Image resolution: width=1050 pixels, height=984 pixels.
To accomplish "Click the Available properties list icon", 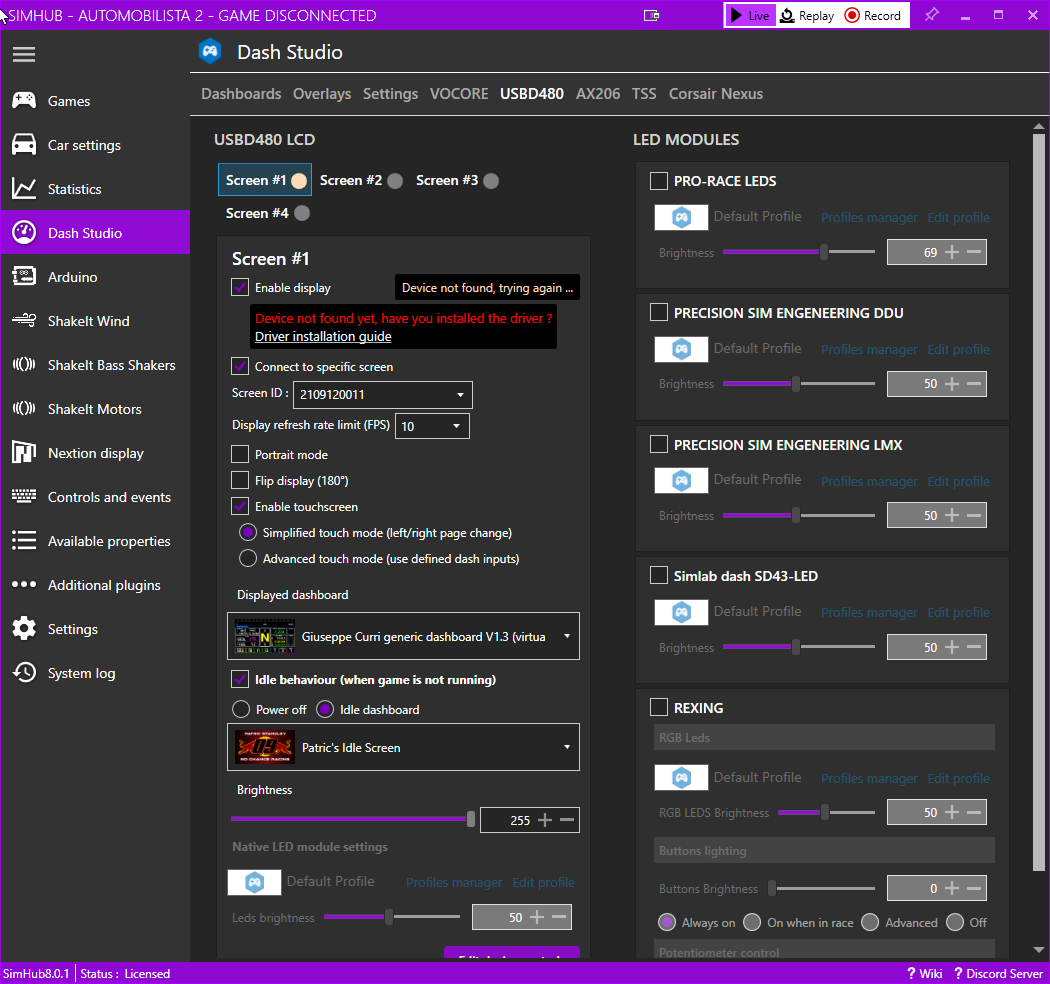I will click(x=24, y=541).
